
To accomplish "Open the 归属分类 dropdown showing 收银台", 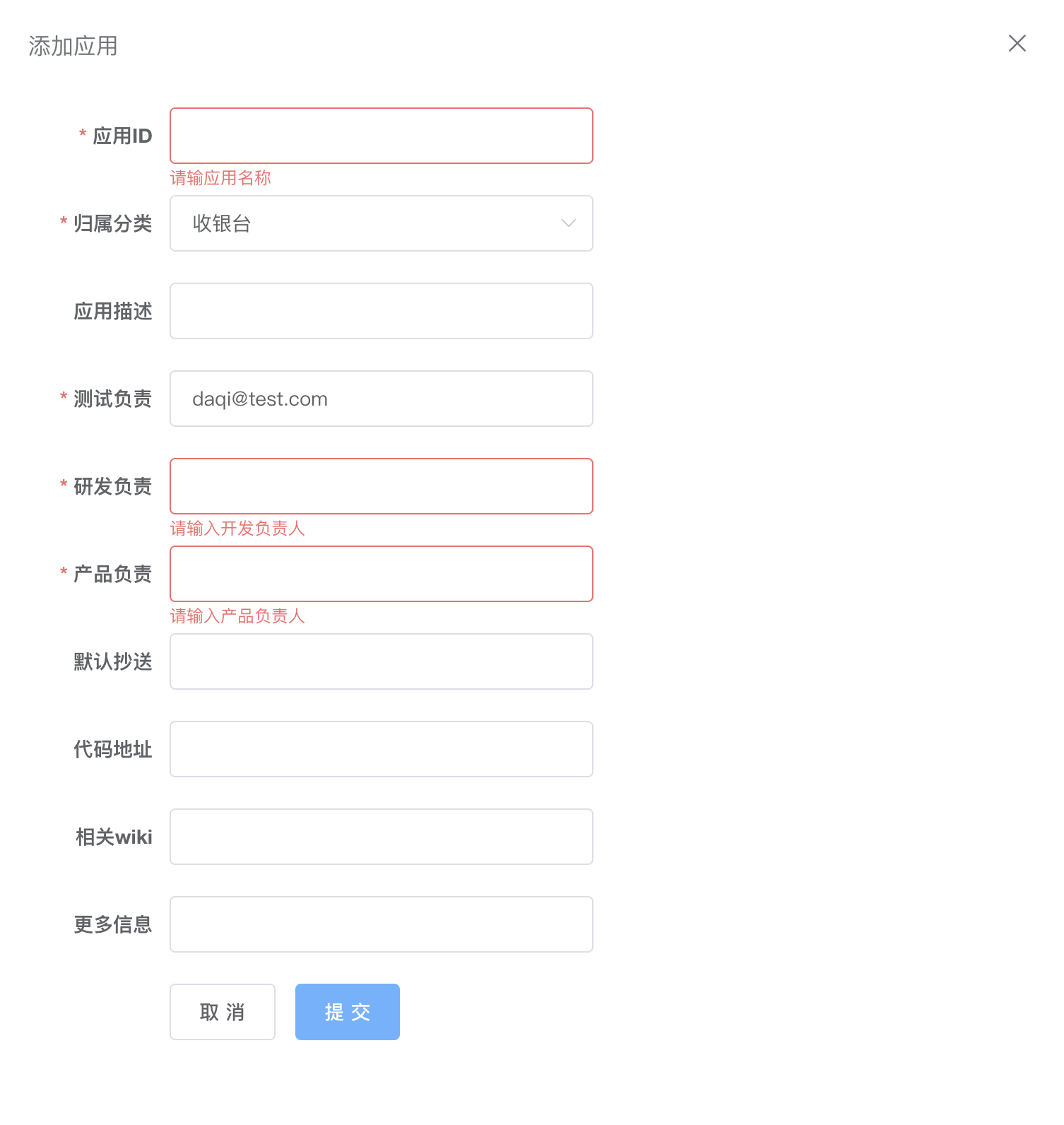I will 382,223.
